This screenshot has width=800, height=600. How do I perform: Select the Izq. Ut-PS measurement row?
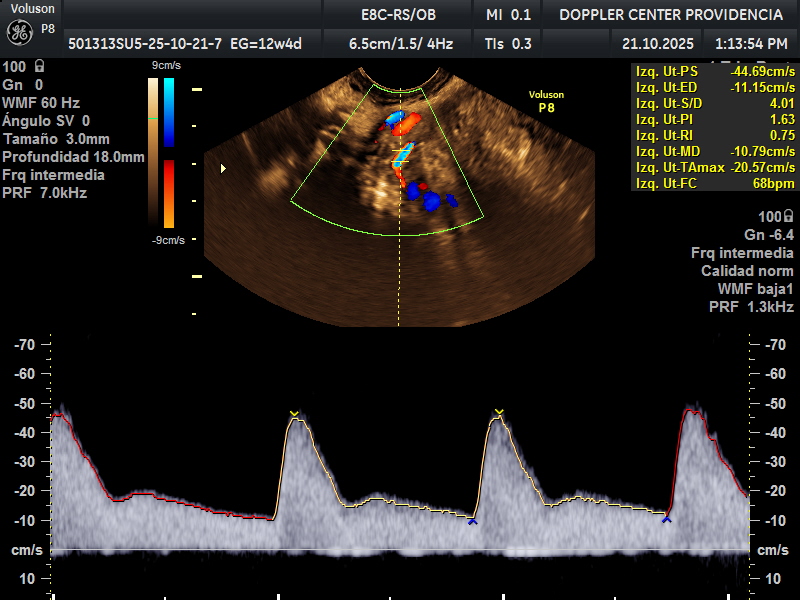(715, 72)
